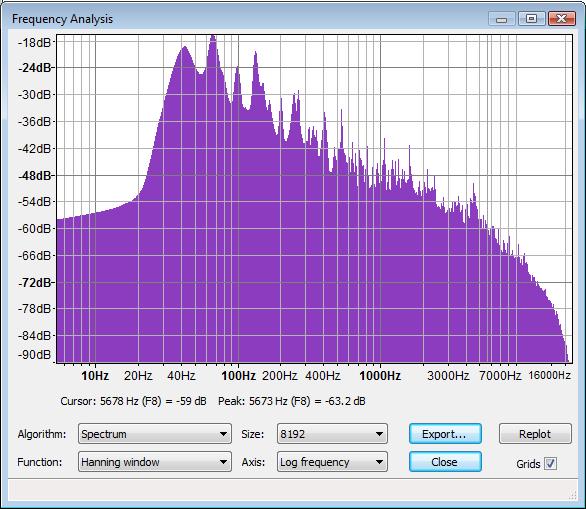Minimize the Frequency Analysis window
This screenshot has height=509, width=586.
[x=502, y=19]
